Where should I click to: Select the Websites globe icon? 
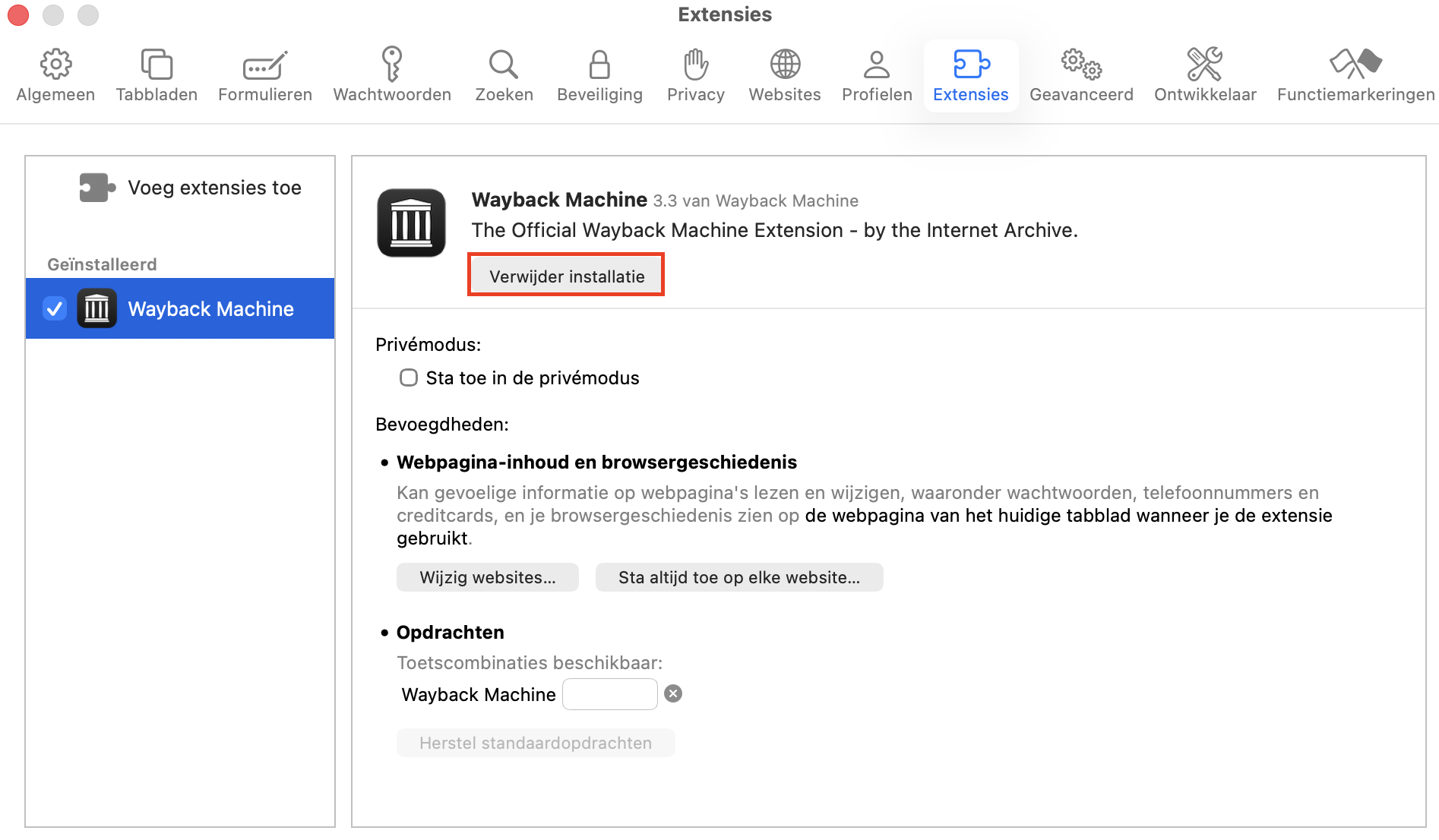click(785, 65)
